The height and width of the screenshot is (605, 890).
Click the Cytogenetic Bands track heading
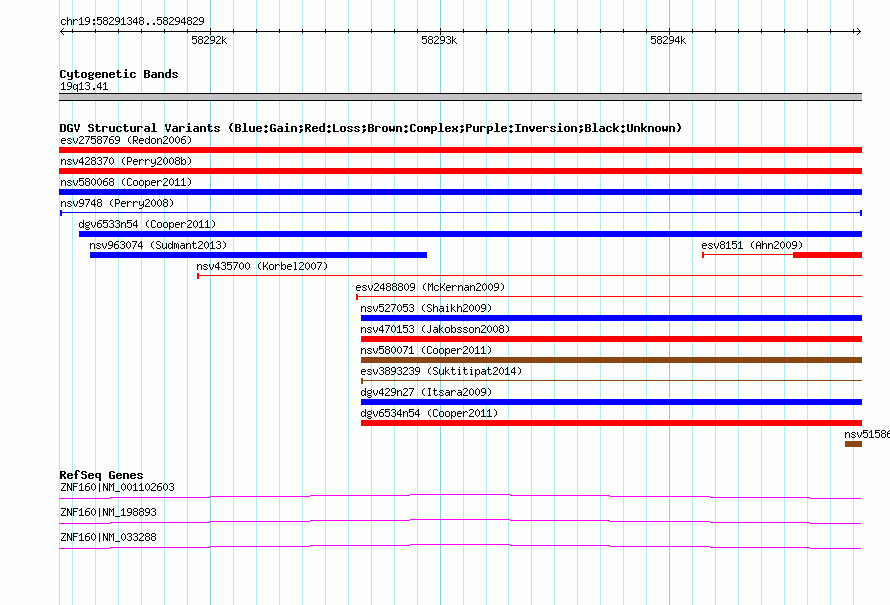119,74
